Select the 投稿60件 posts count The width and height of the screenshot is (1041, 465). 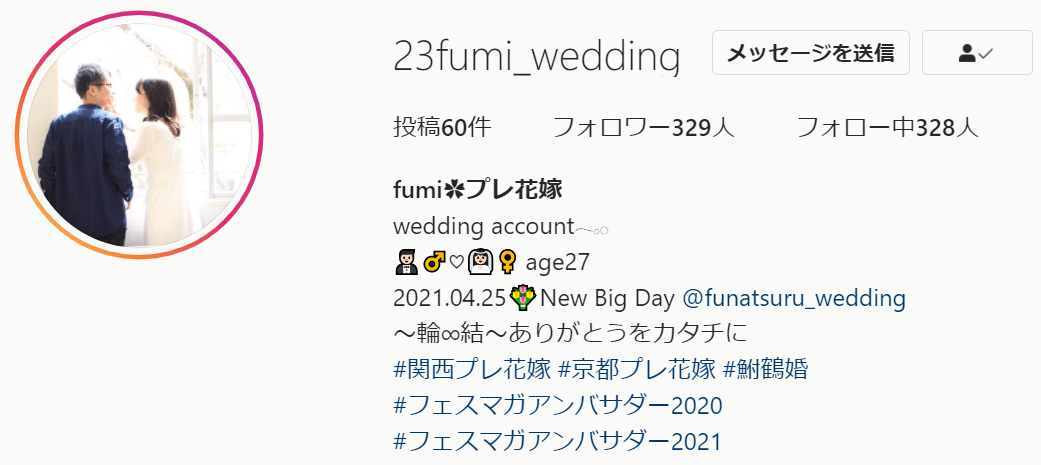click(x=443, y=127)
